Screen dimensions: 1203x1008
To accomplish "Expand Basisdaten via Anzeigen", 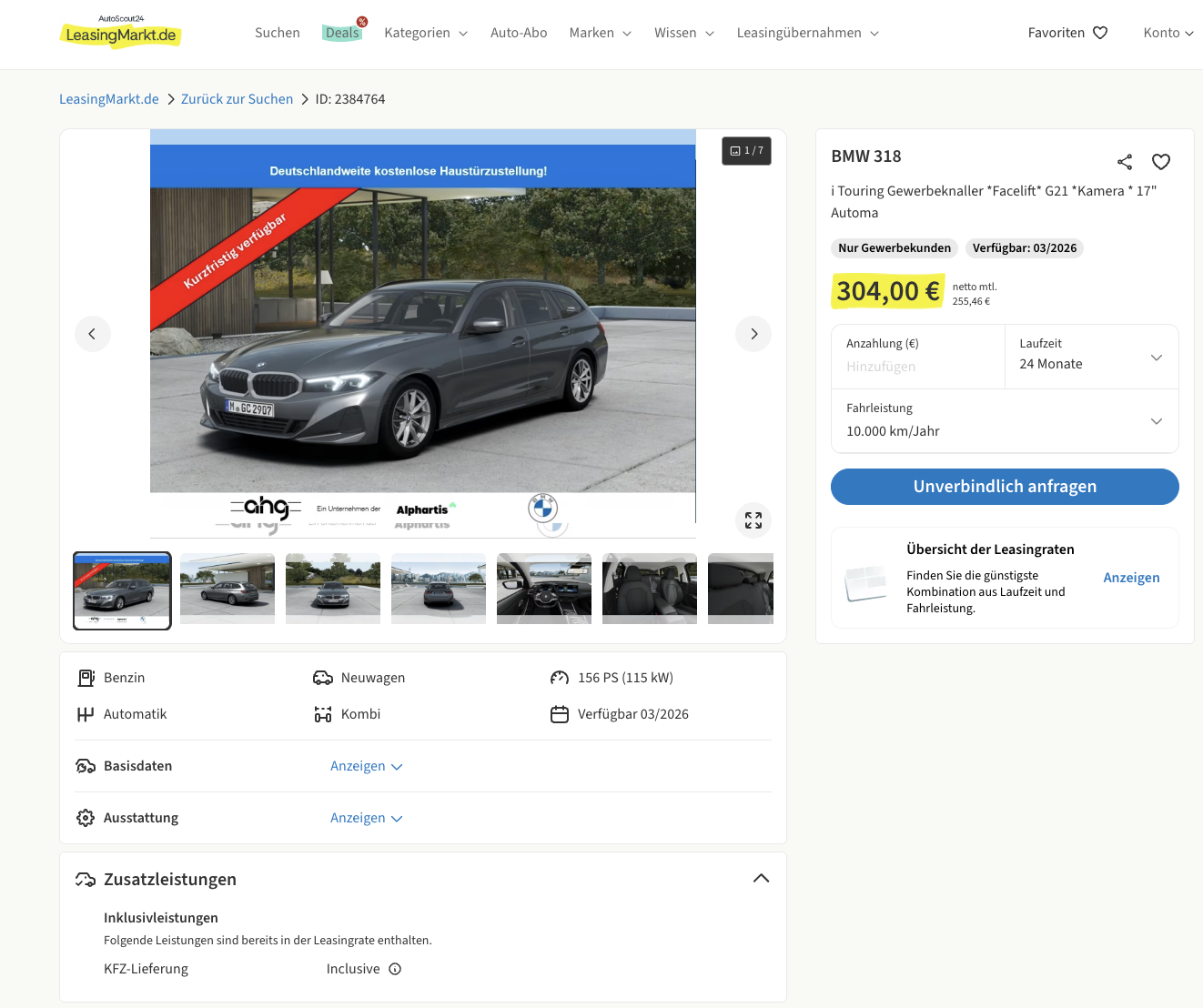I will (x=366, y=766).
